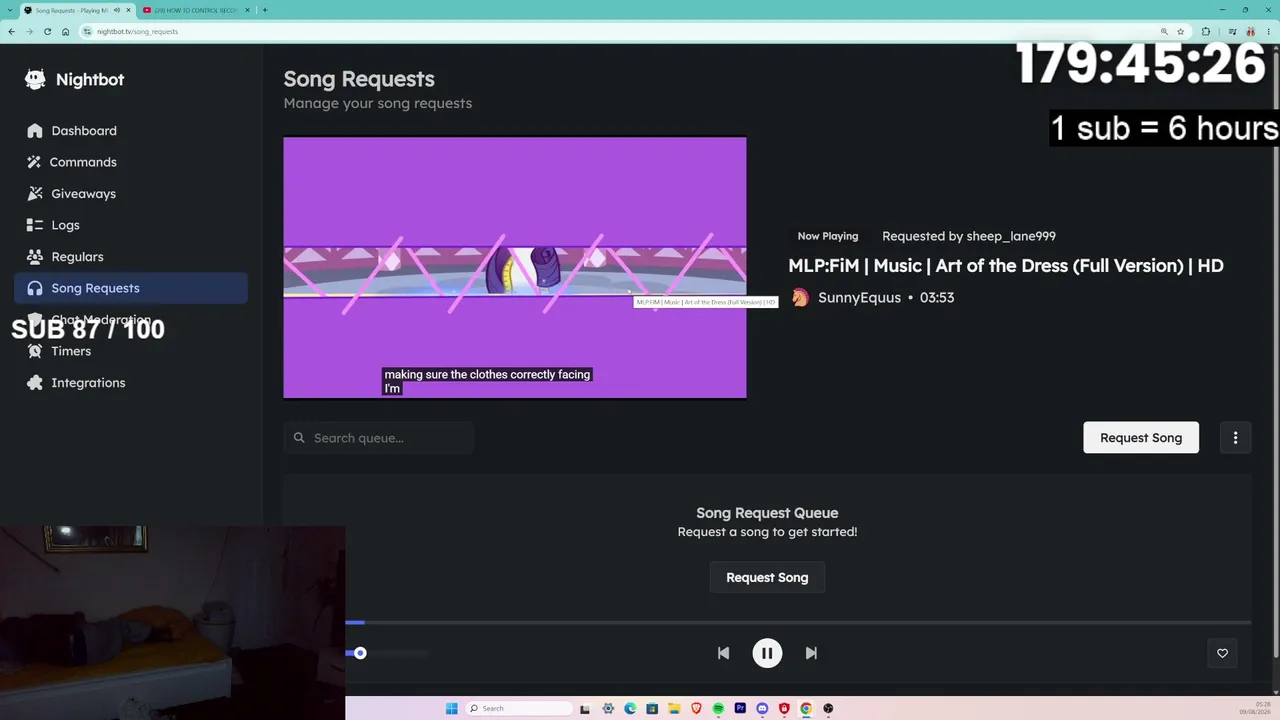Close the YouTube browser tab
Viewport: 1280px width, 720px height.
point(247,10)
